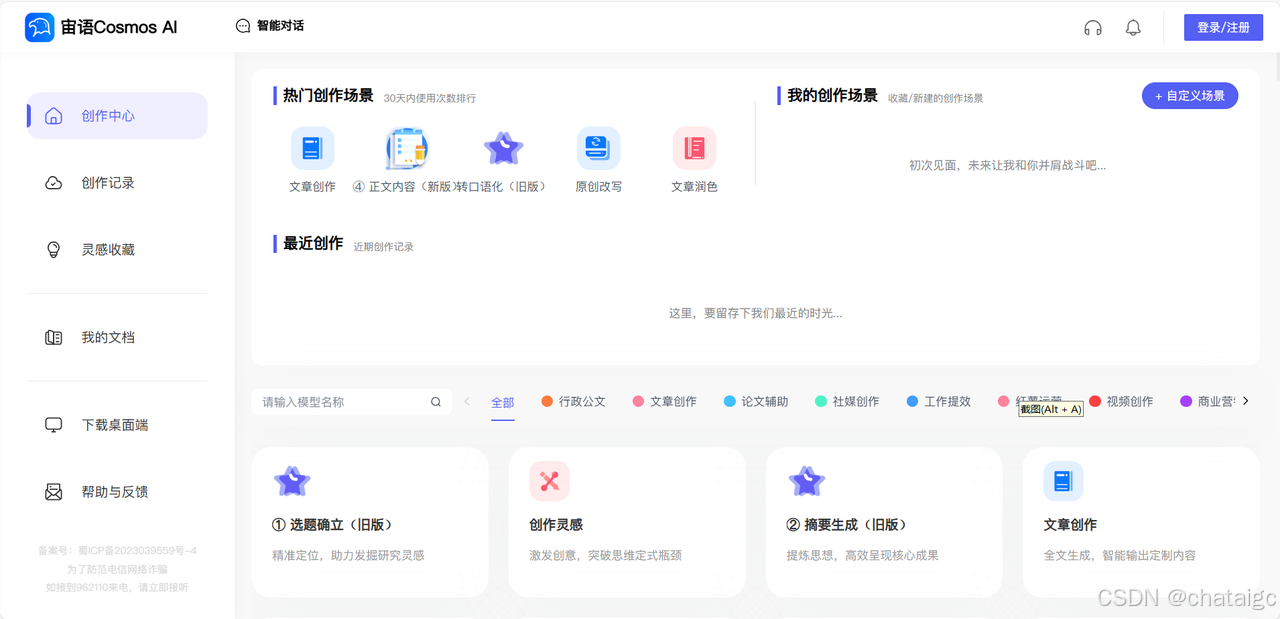Click the 宙语Cosmos AI logo icon
The height and width of the screenshot is (619, 1280).
pyautogui.click(x=40, y=28)
